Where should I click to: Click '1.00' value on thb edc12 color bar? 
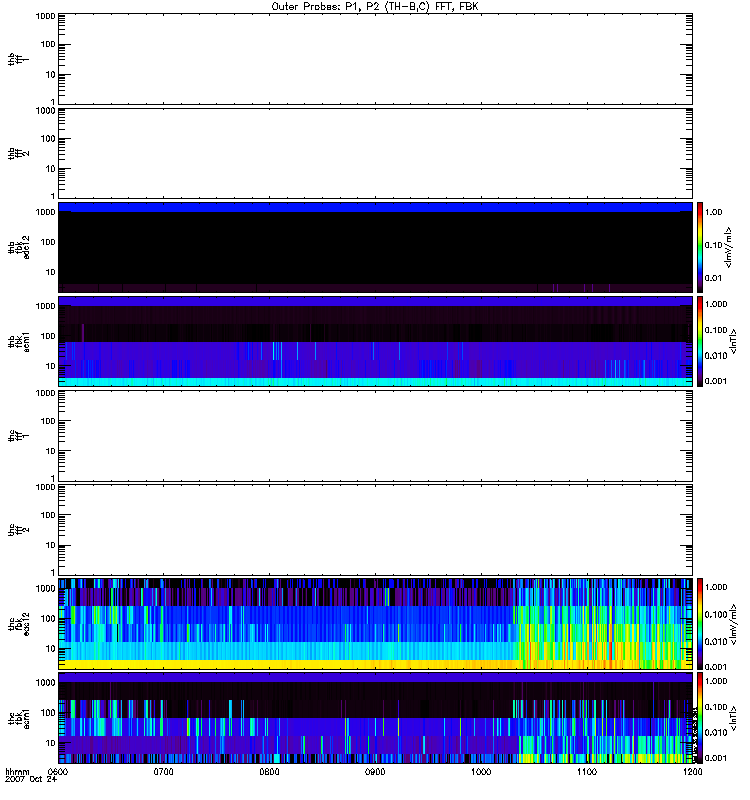click(713, 212)
